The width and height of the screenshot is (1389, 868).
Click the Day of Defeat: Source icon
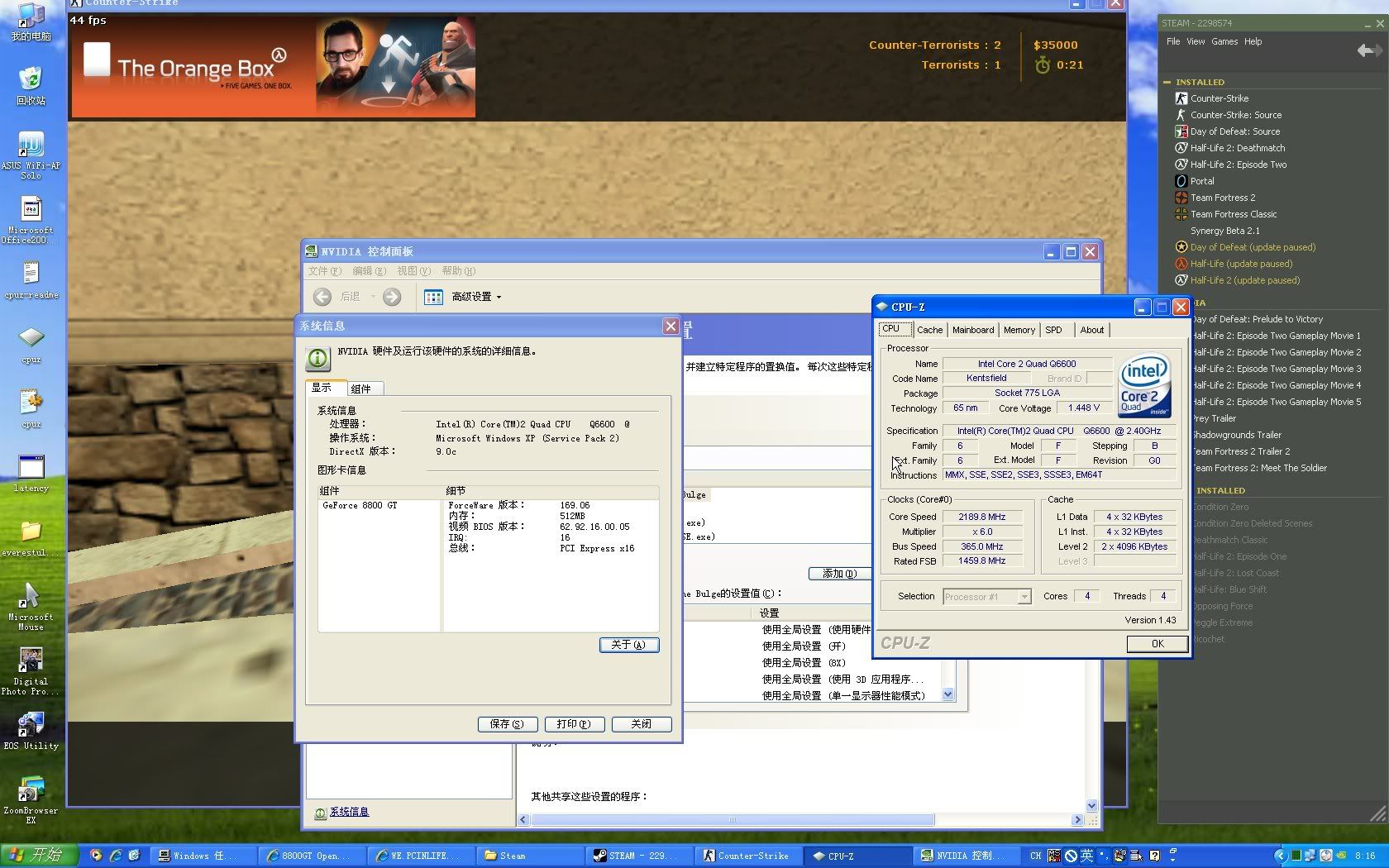coord(1181,131)
